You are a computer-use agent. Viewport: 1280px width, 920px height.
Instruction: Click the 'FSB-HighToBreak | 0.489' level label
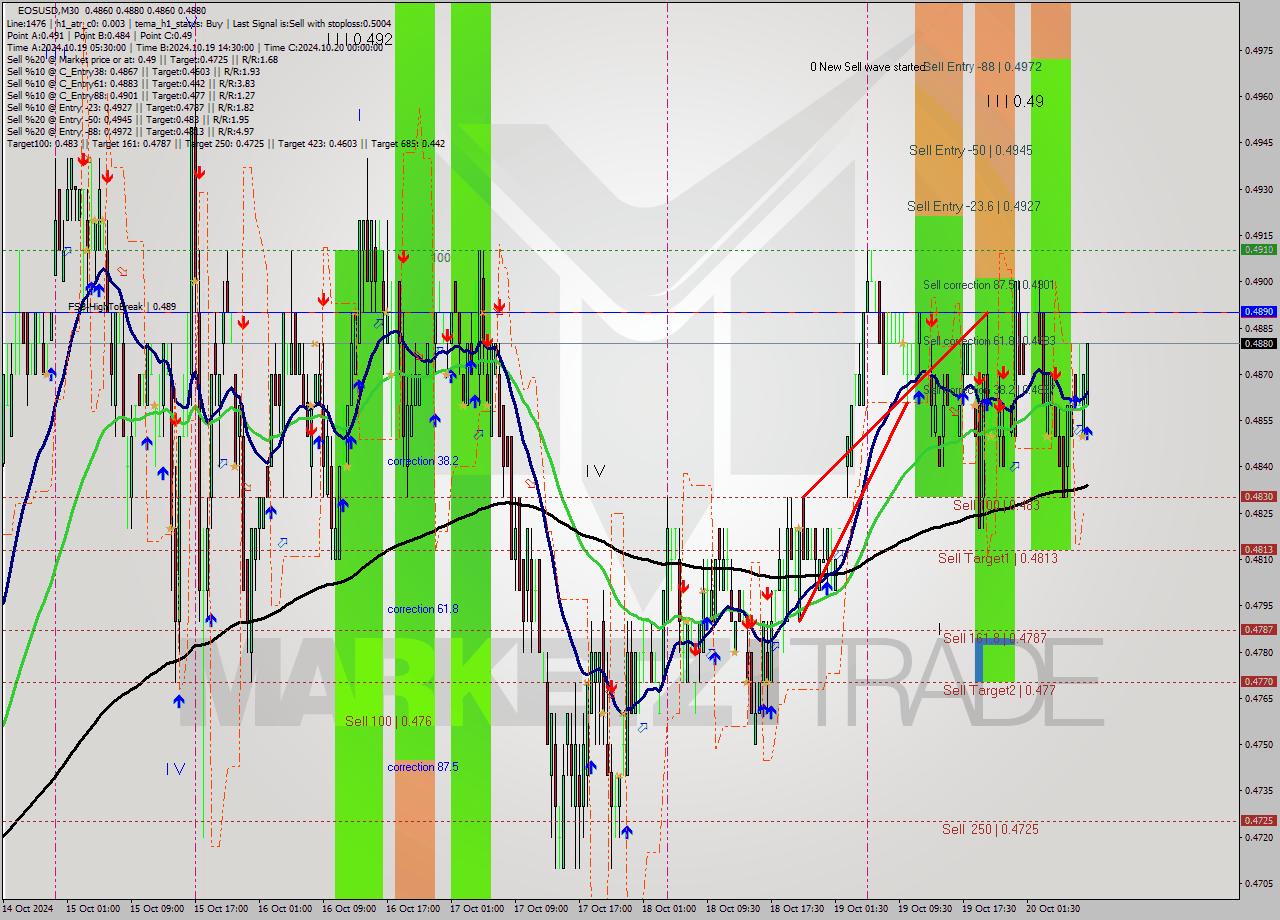(122, 306)
